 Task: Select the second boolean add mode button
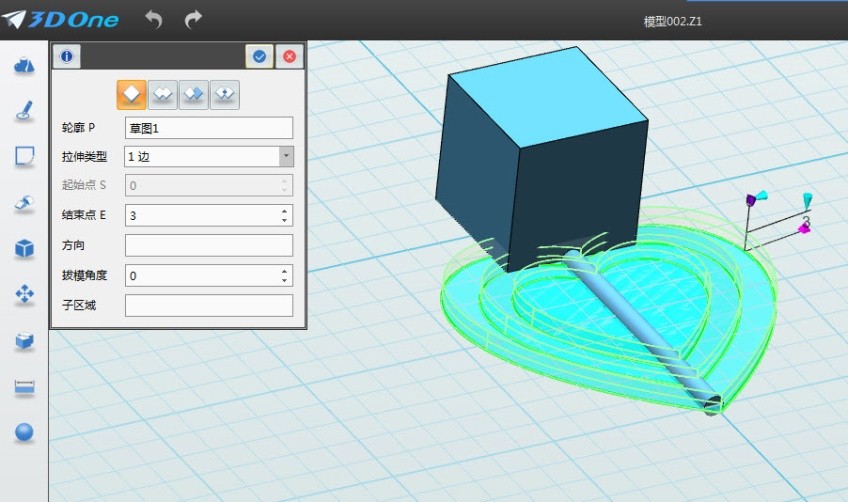coord(163,94)
